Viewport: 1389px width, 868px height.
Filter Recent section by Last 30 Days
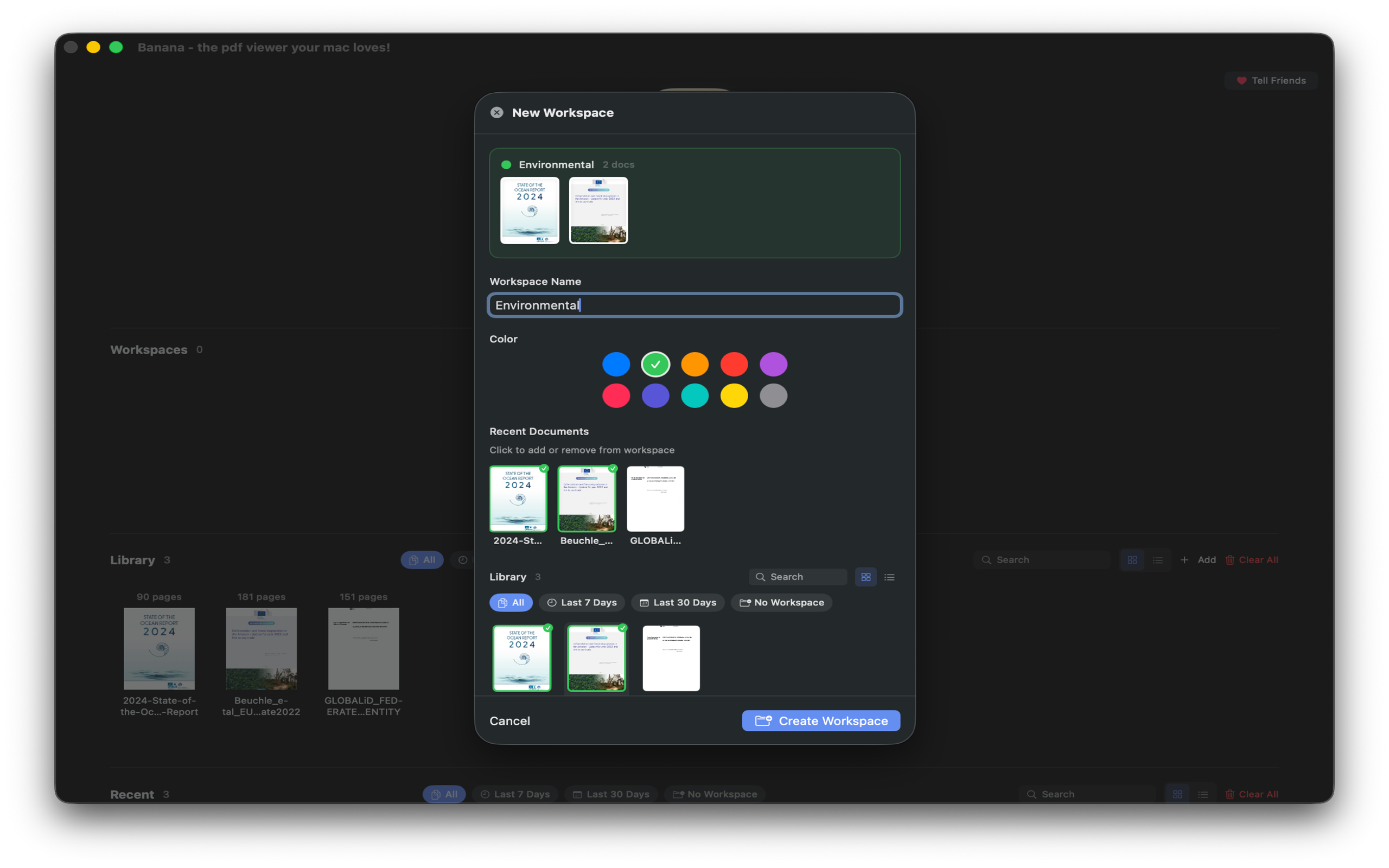(x=611, y=794)
